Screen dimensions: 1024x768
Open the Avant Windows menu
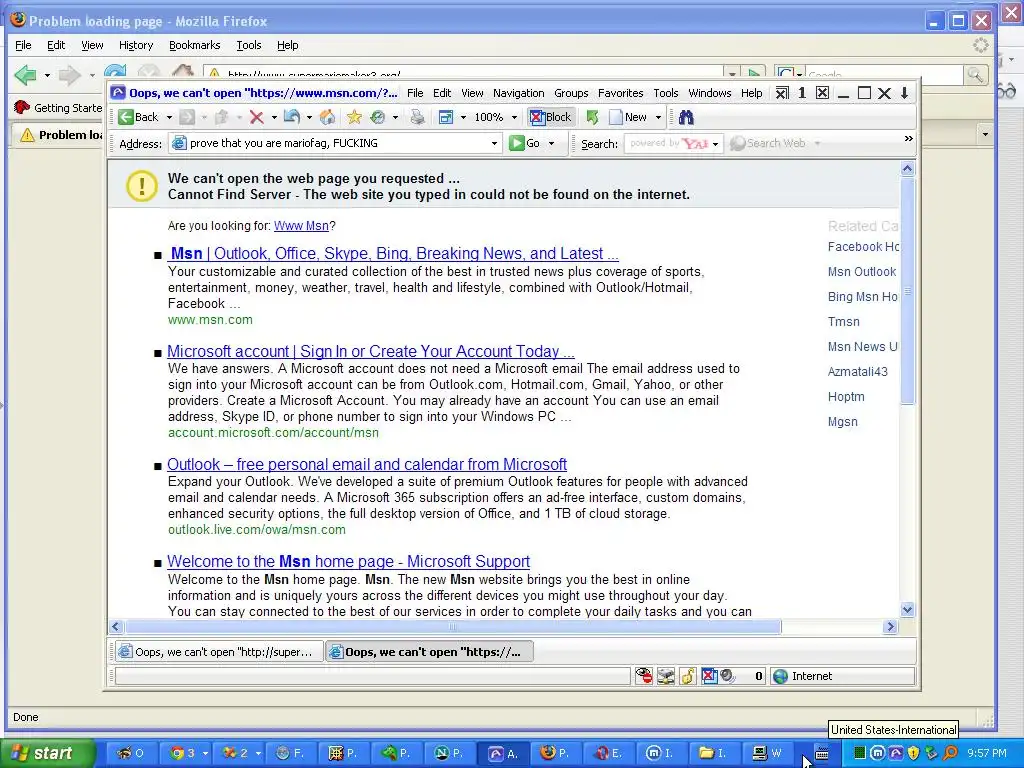(x=709, y=93)
